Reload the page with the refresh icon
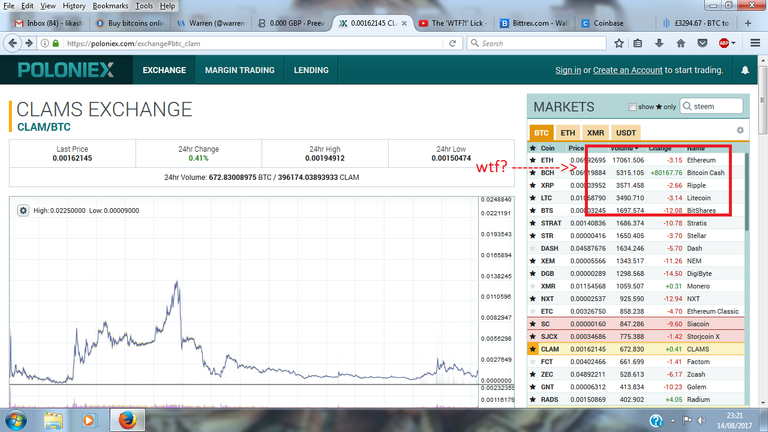The height and width of the screenshot is (432, 768). tap(453, 44)
